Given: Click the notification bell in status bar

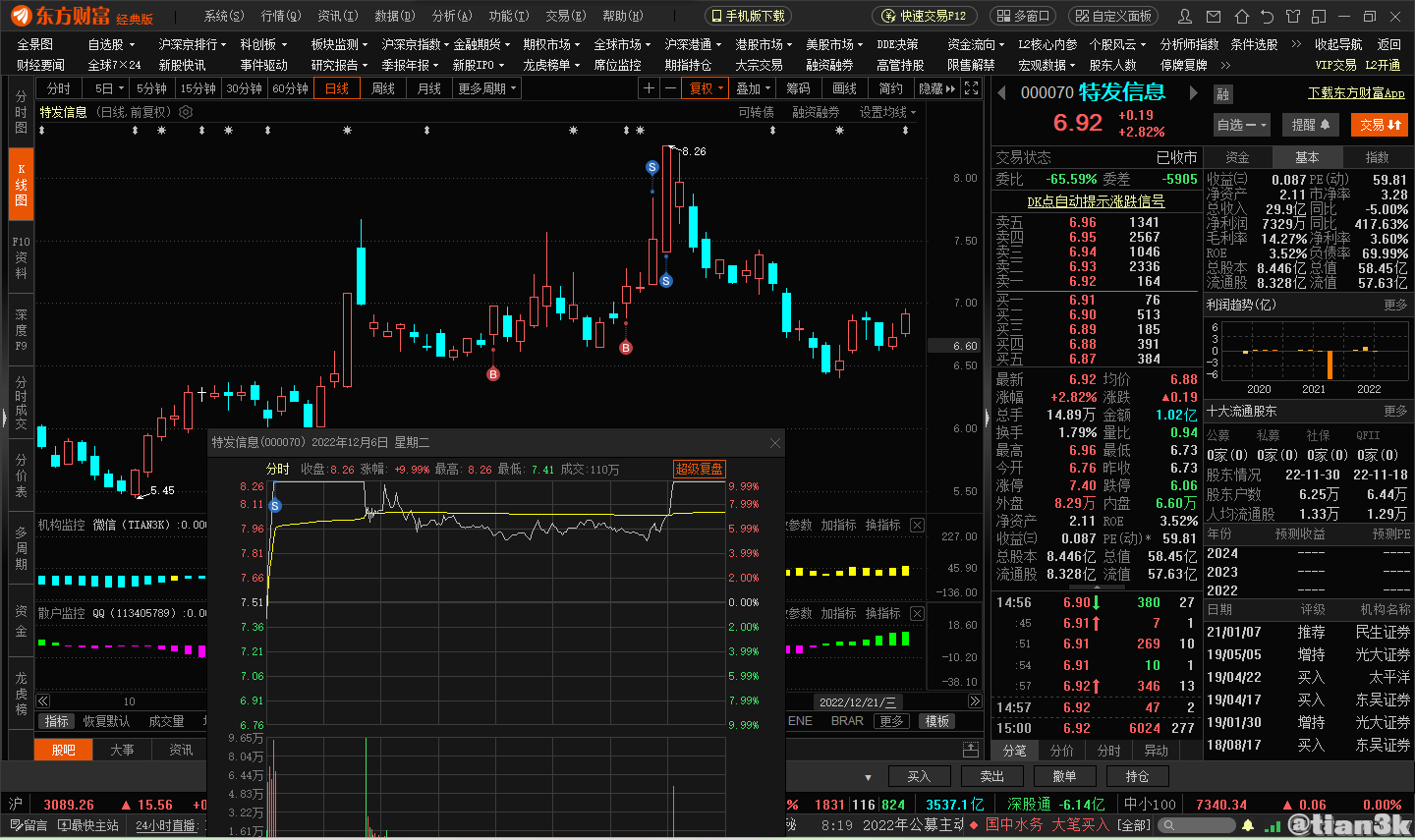Looking at the screenshot, I should pos(1248,825).
